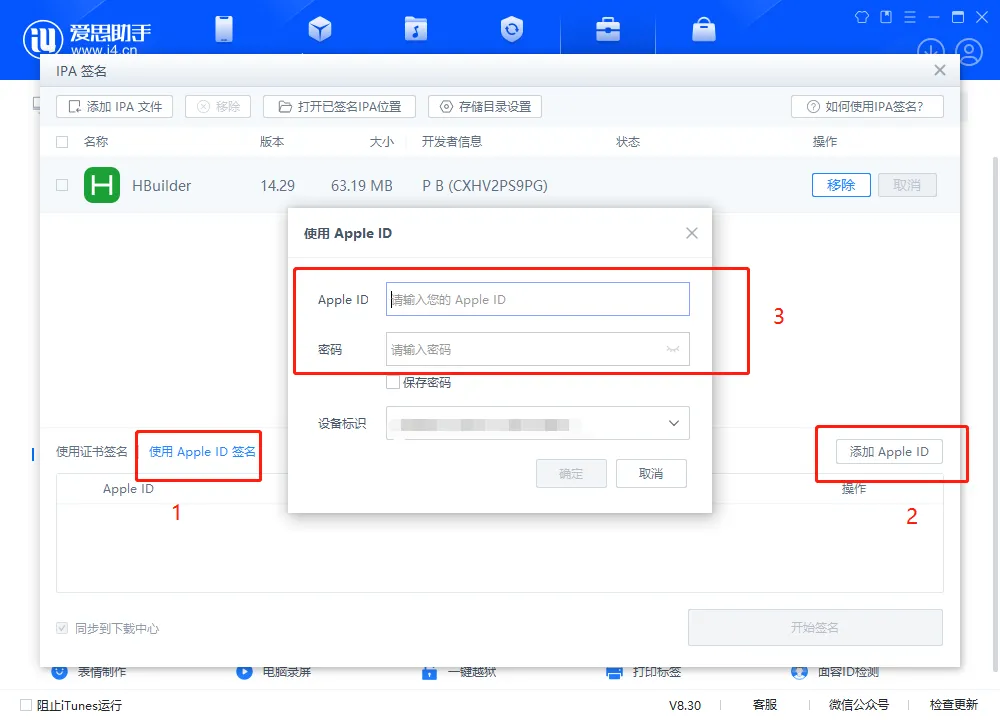This screenshot has height=720, width=1000.
Task: Click 添加 IPA 文件 button
Action: point(114,107)
